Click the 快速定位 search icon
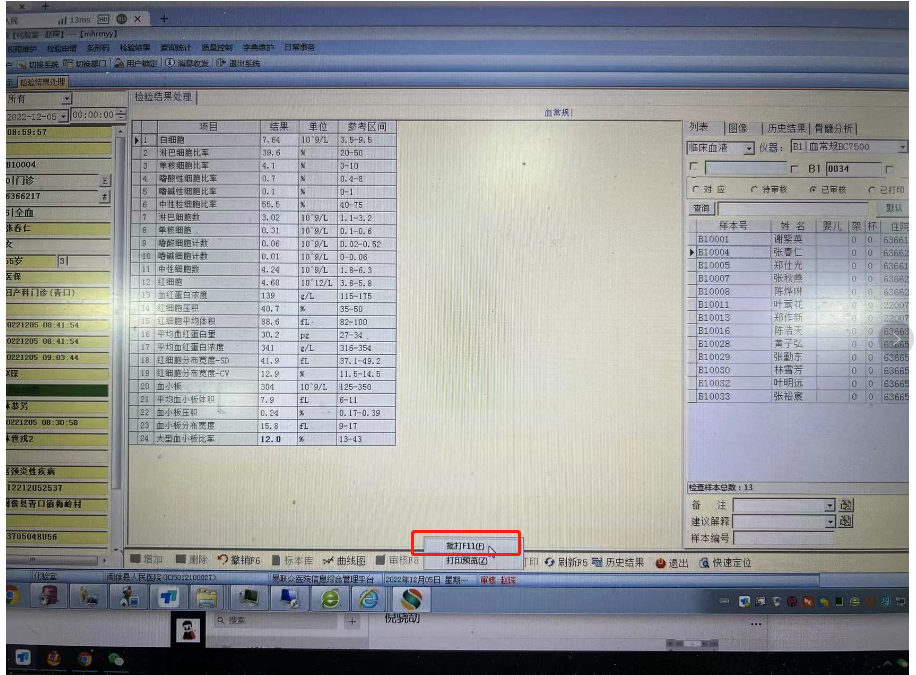The width and height of the screenshot is (916, 675). 705,563
